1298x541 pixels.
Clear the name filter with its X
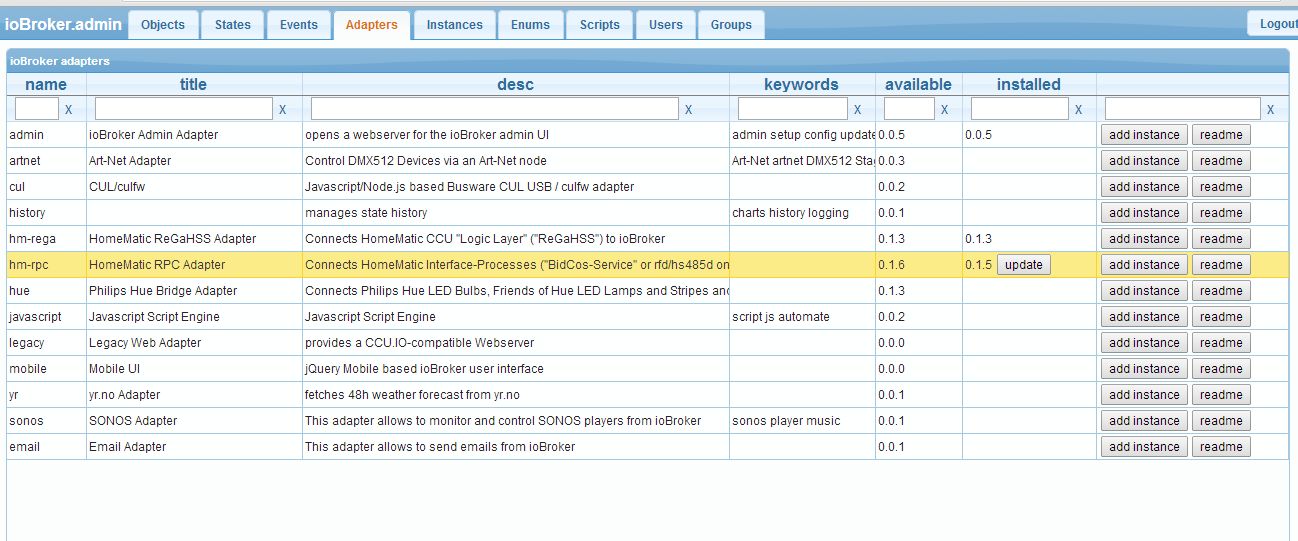coord(68,110)
